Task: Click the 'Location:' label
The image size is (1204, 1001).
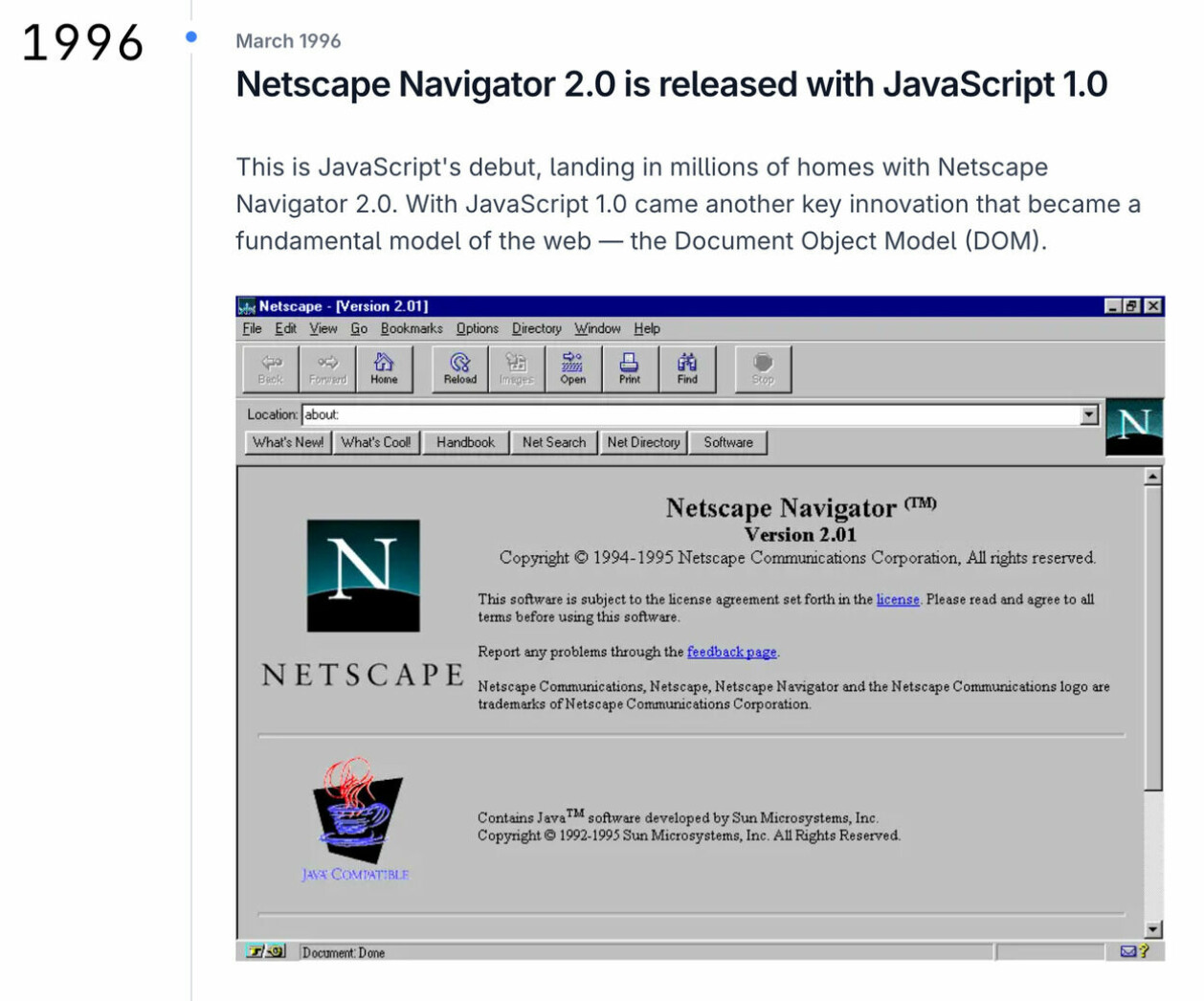Action: click(272, 414)
